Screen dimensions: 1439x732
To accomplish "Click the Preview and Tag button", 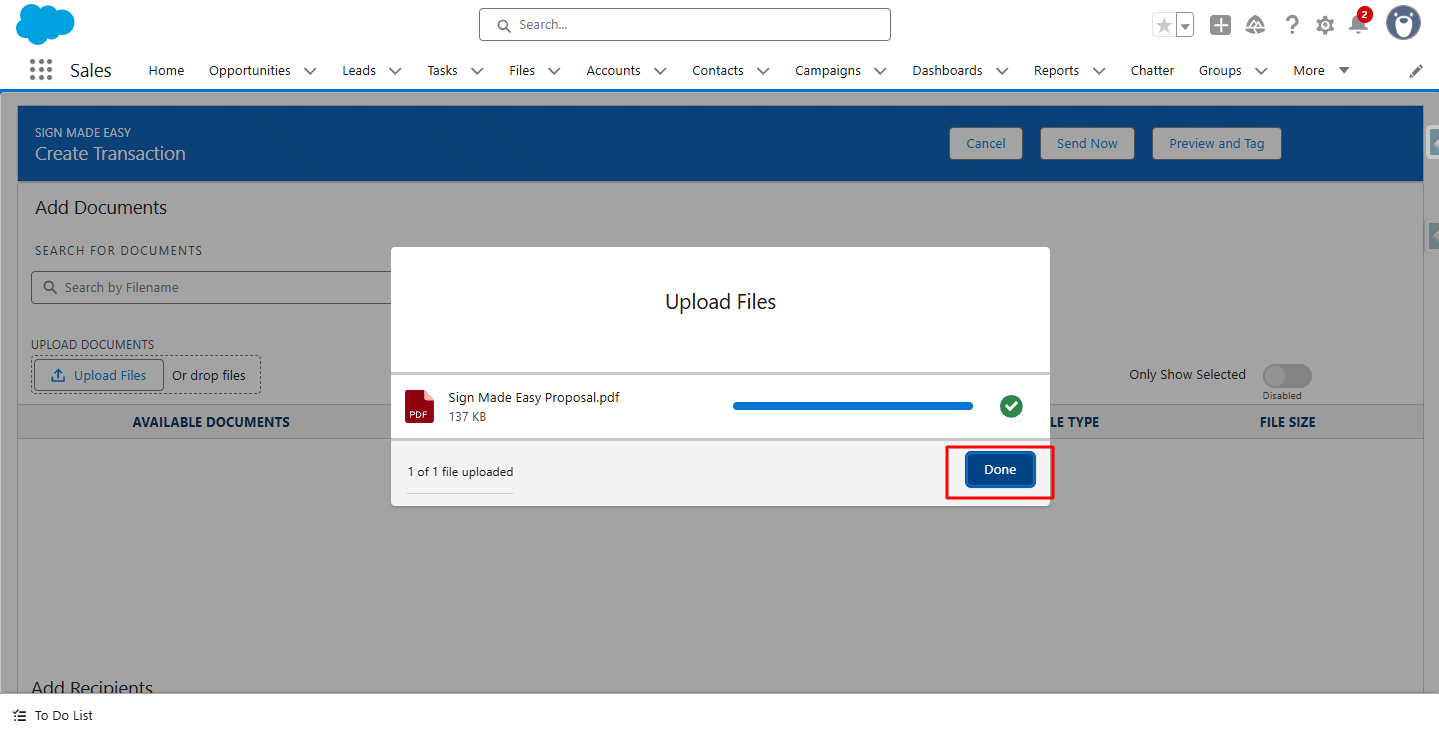I will coord(1217,143).
